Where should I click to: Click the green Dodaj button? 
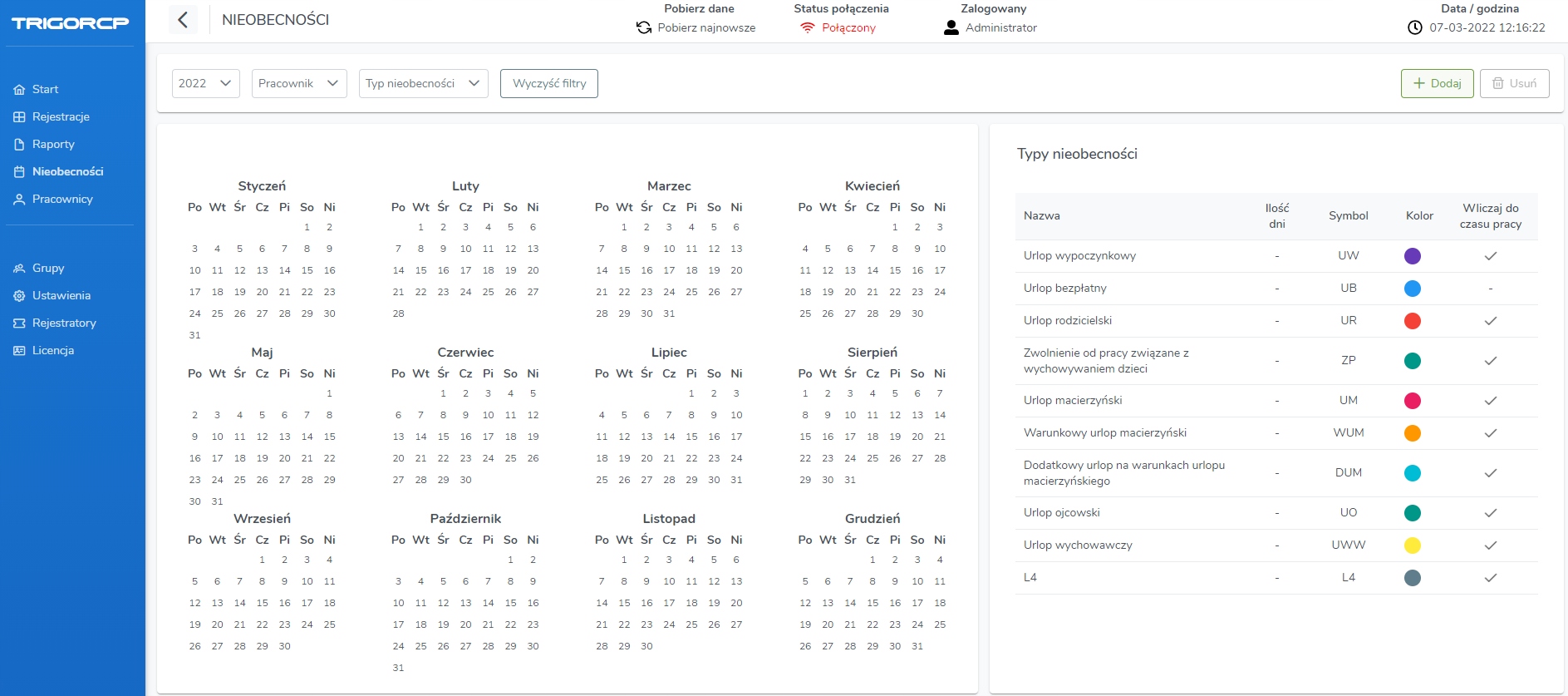pos(1437,83)
